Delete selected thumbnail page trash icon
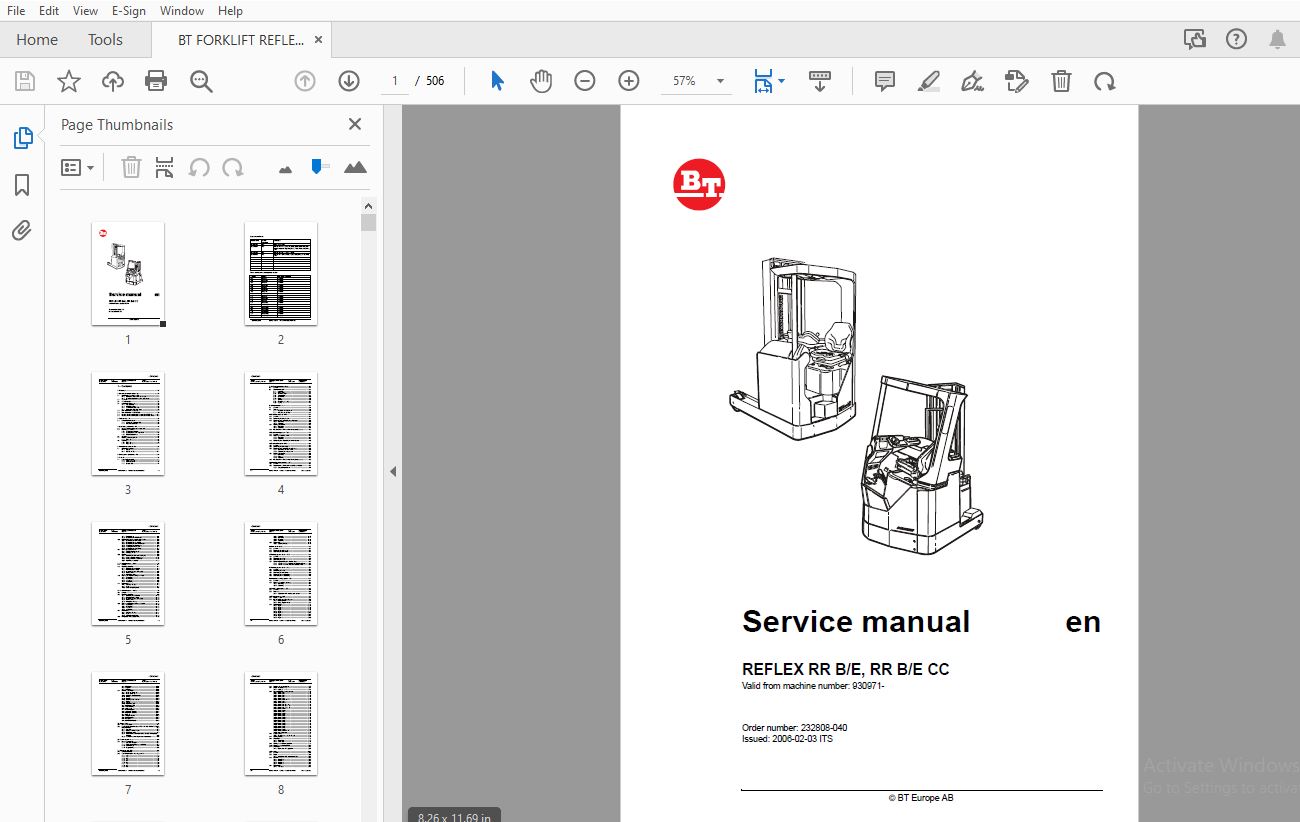Image resolution: width=1300 pixels, height=822 pixels. coord(131,167)
